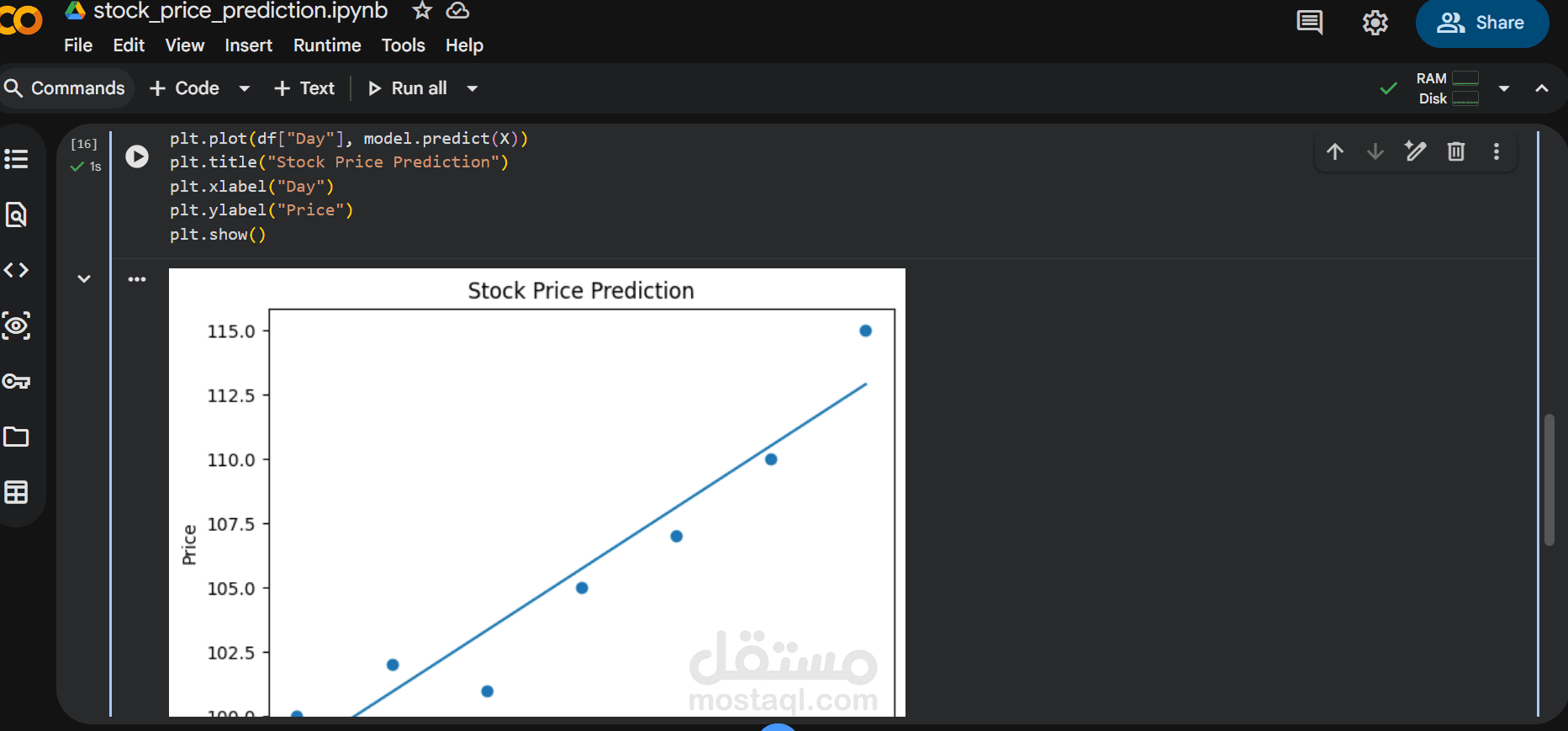
Task: Click the Share button
Action: tap(1482, 23)
